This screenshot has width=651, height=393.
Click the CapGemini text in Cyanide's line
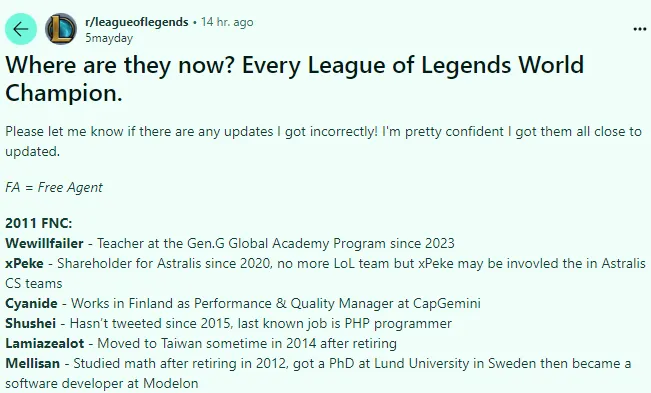pyautogui.click(x=447, y=303)
